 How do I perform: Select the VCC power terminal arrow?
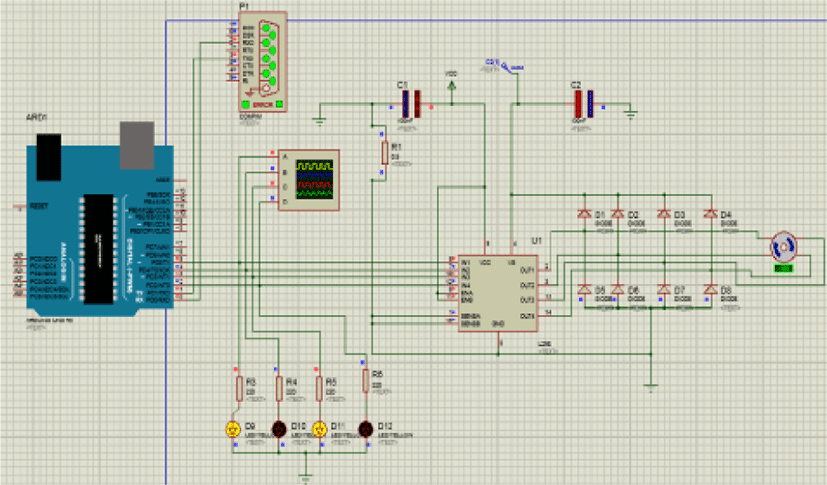coord(451,87)
